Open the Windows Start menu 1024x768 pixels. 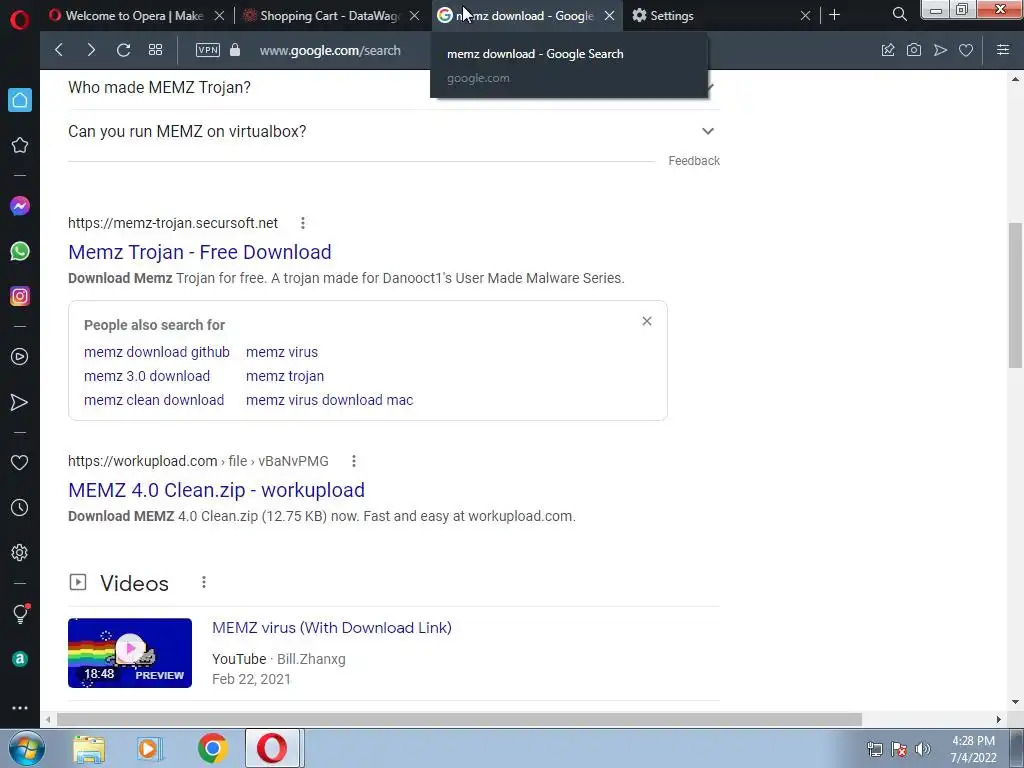point(27,748)
